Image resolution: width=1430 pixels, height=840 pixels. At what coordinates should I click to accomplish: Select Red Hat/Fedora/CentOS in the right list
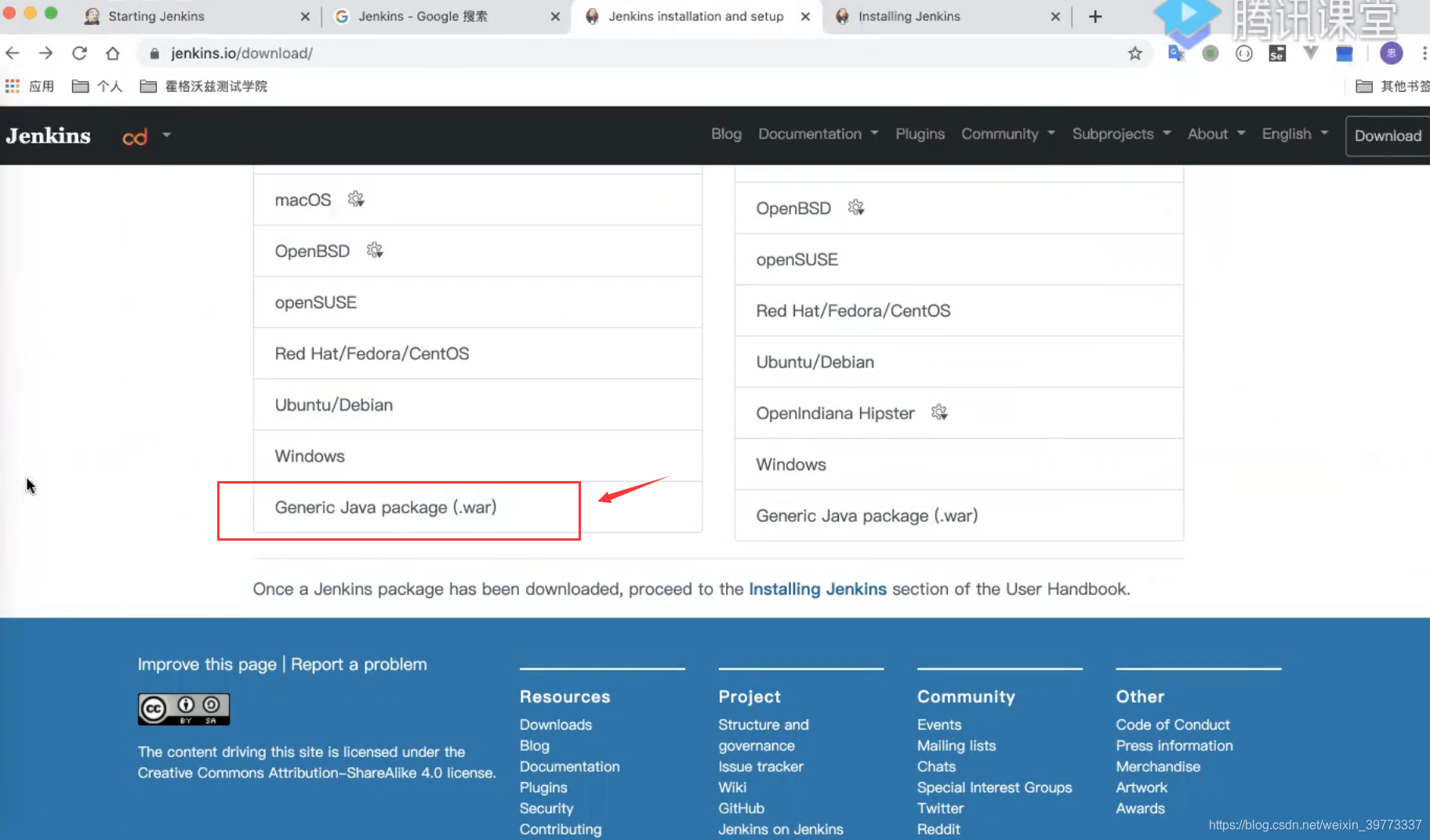[x=959, y=311]
